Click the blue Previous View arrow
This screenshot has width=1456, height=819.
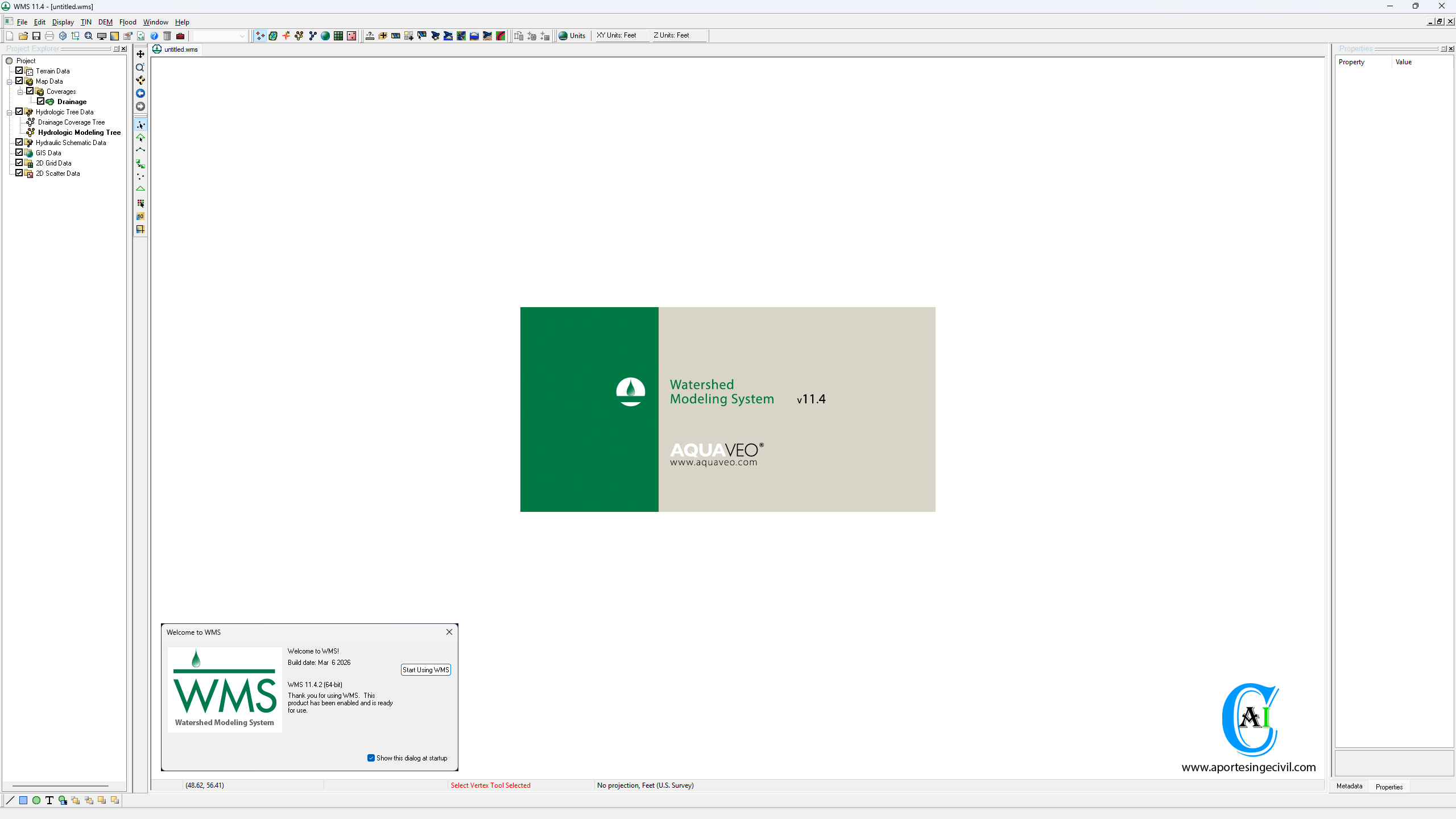tap(140, 93)
